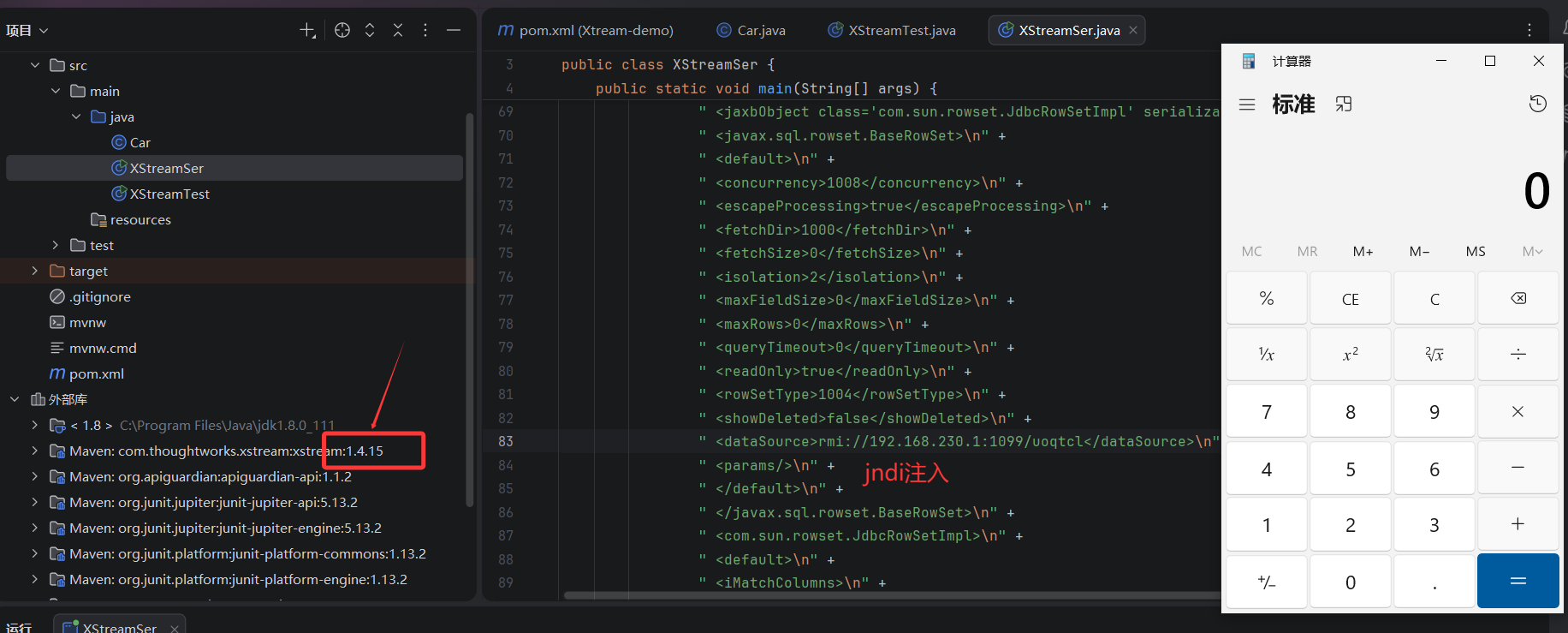This screenshot has width=1568, height=633.
Task: Open pom.xml from the project tree
Action: click(x=86, y=373)
